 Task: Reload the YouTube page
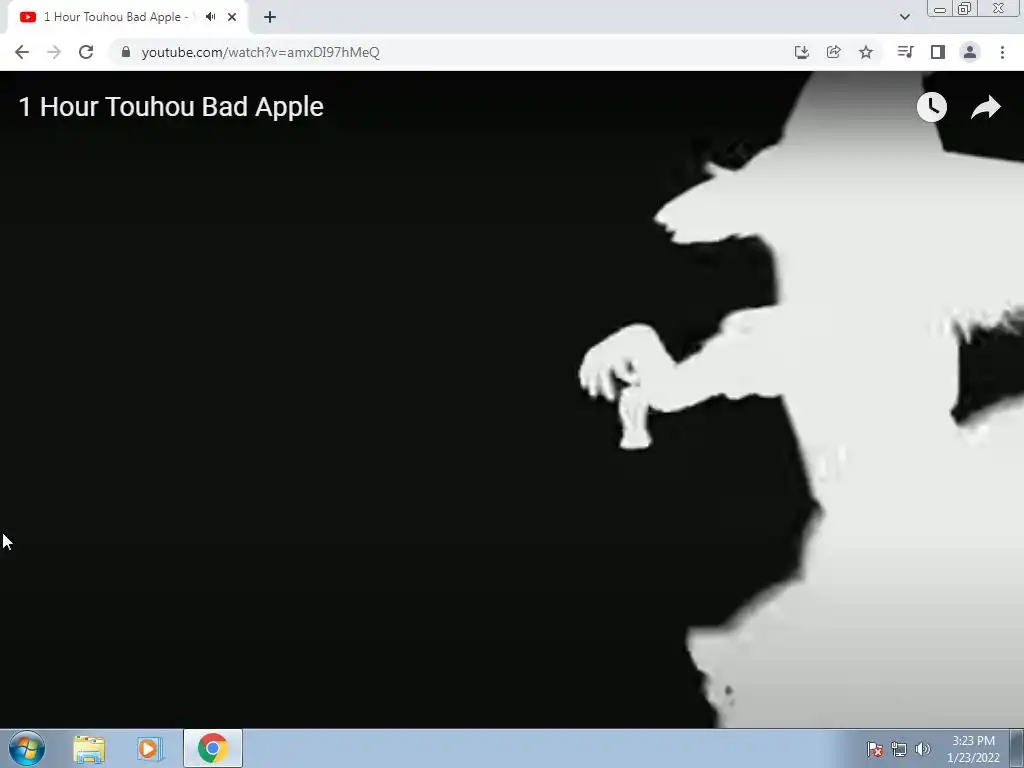click(x=86, y=52)
